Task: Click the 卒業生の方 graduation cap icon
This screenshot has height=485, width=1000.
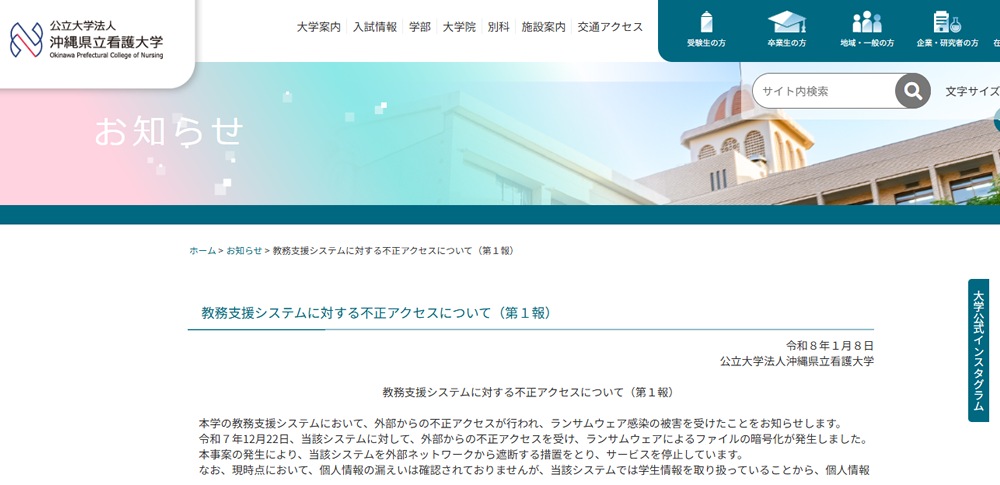Action: click(x=786, y=22)
